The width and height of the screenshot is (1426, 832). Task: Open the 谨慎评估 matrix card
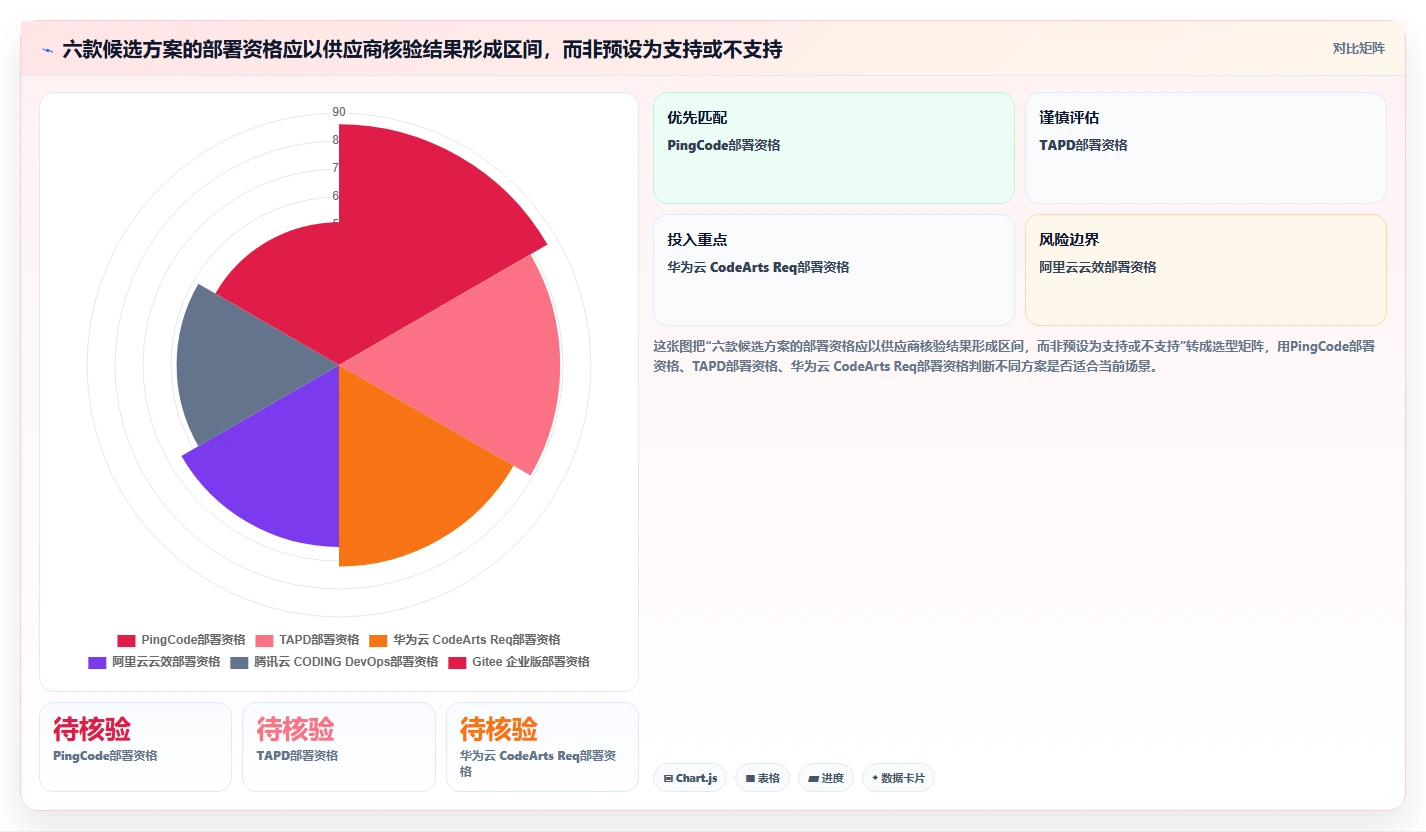(x=1206, y=148)
